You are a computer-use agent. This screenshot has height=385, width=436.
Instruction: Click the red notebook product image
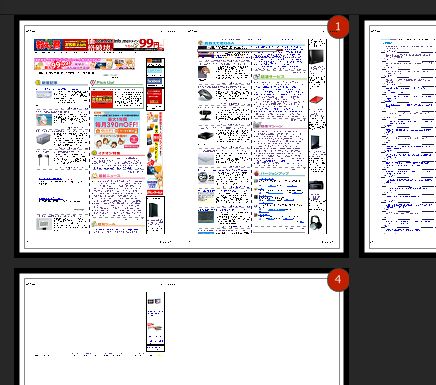point(316,99)
